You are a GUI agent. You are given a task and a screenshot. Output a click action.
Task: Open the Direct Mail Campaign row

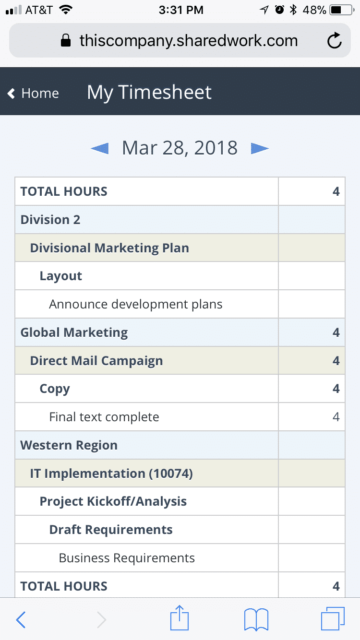180,360
